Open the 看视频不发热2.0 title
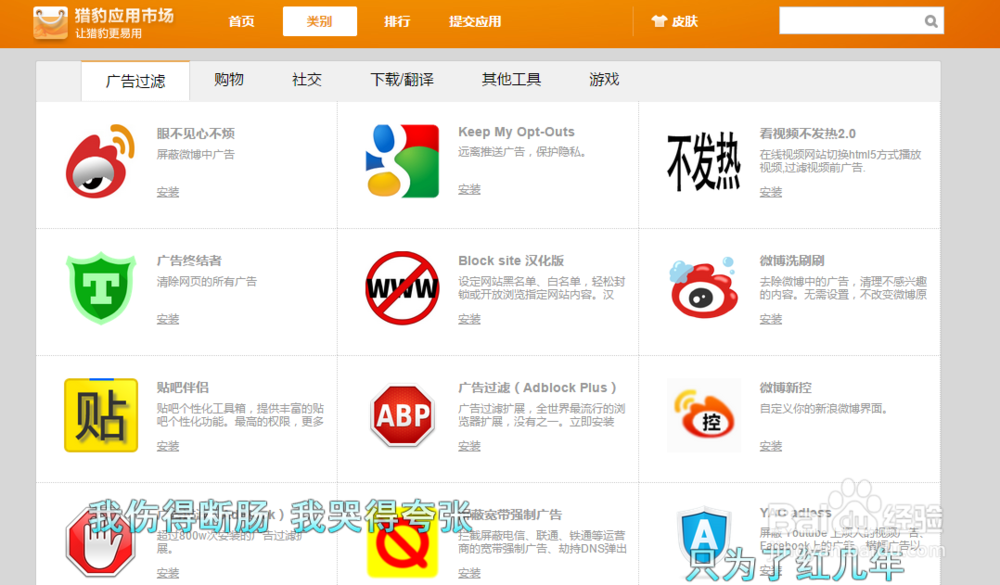Screen dimensions: 1000x585 [x=807, y=133]
